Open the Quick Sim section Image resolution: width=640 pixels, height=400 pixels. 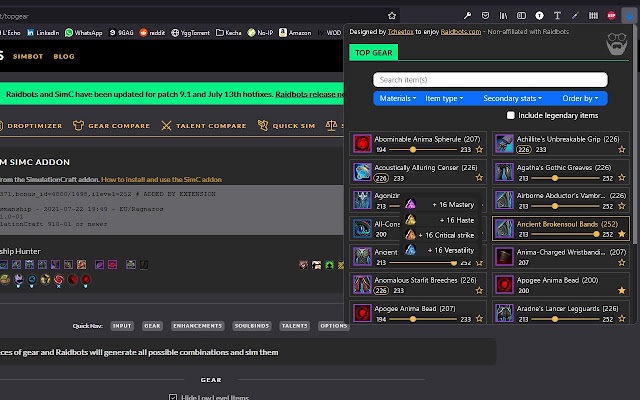point(286,126)
